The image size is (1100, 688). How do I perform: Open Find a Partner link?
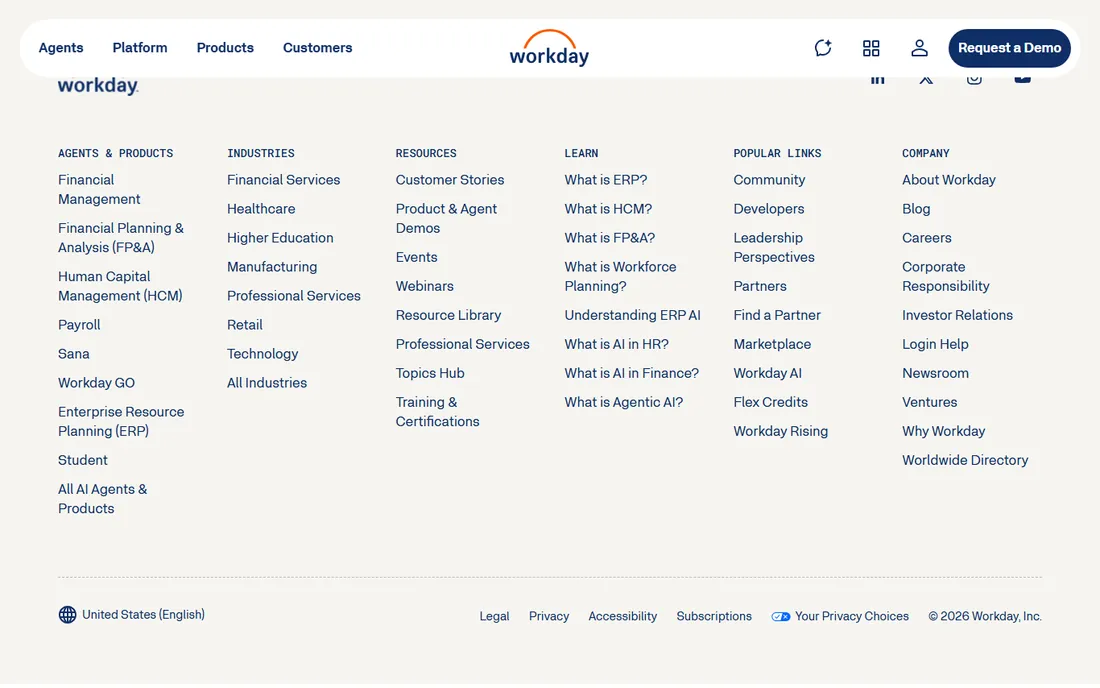pyautogui.click(x=777, y=315)
